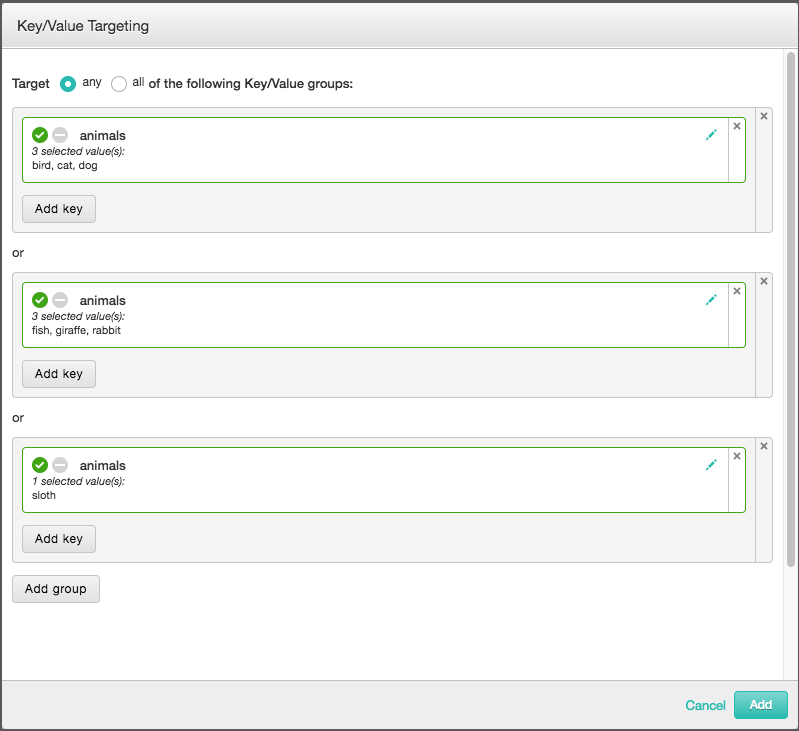Screen dimensions: 799x731
Task: Click the 'bird, cat, dog' values text
Action: (65, 165)
